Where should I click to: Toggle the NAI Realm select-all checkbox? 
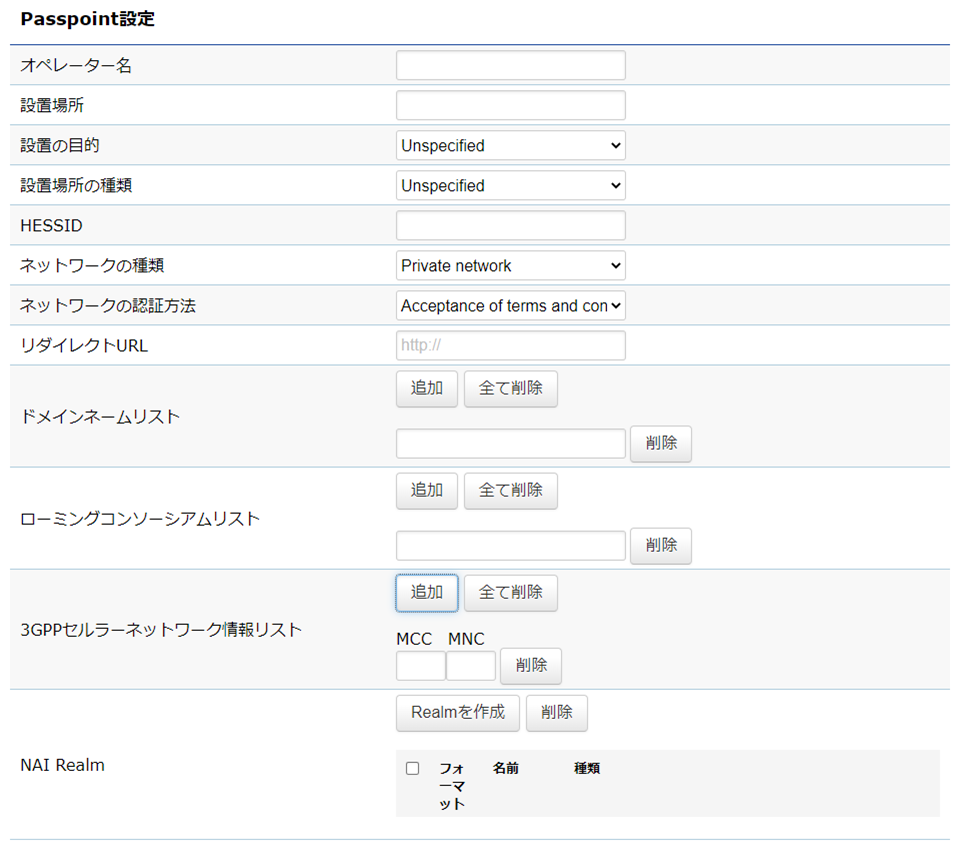click(412, 769)
